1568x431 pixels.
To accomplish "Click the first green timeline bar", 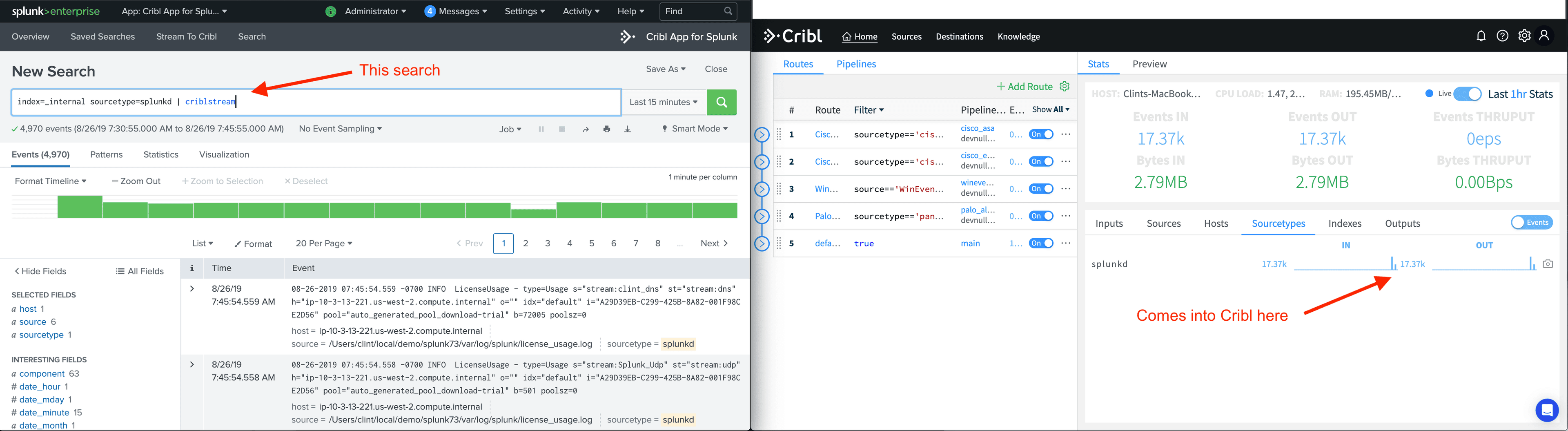I will pos(80,207).
